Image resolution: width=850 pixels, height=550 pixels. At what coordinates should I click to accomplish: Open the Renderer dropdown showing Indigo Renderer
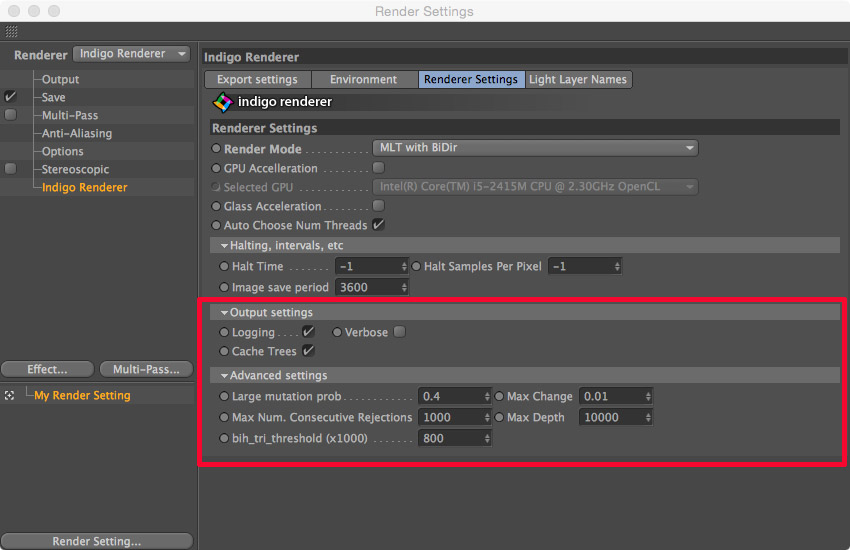[x=132, y=54]
